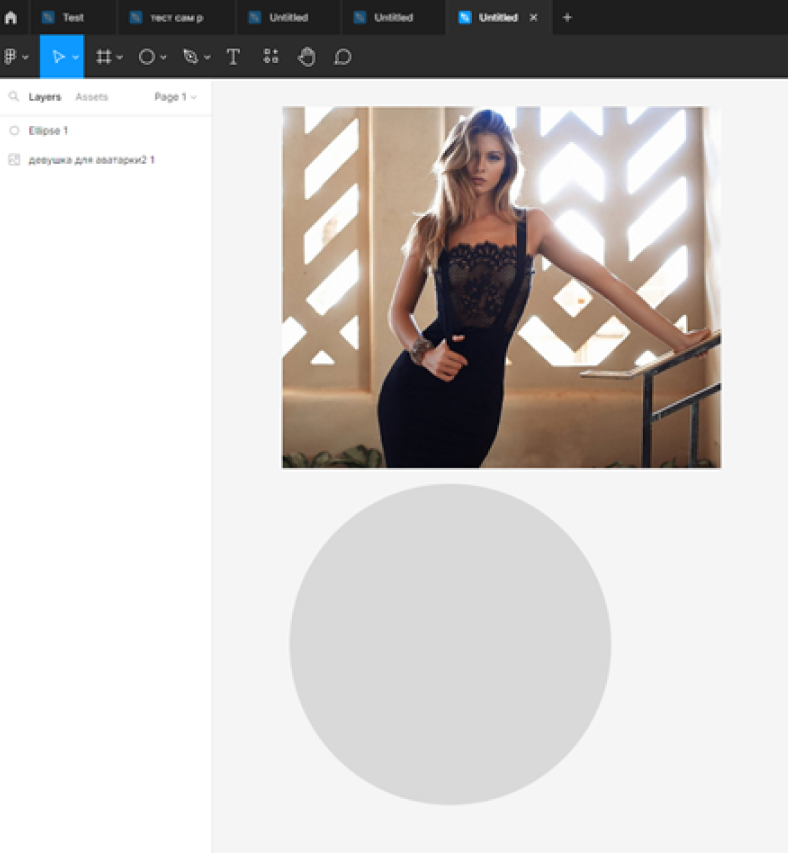Select the gray ellipse on canvas
The width and height of the screenshot is (788, 853).
pyautogui.click(x=450, y=644)
